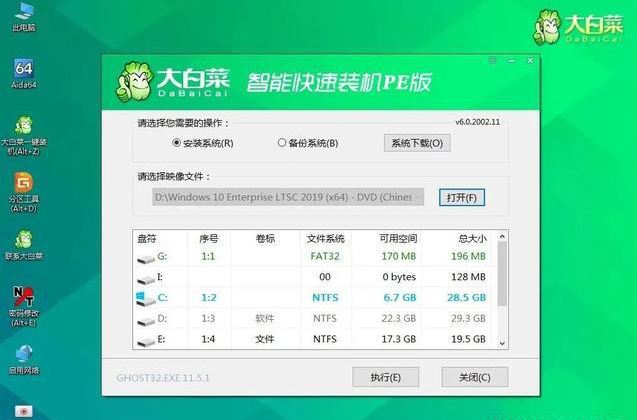This screenshot has width=637, height=420.
Task: Expand the image file dropdown list
Action: [418, 197]
